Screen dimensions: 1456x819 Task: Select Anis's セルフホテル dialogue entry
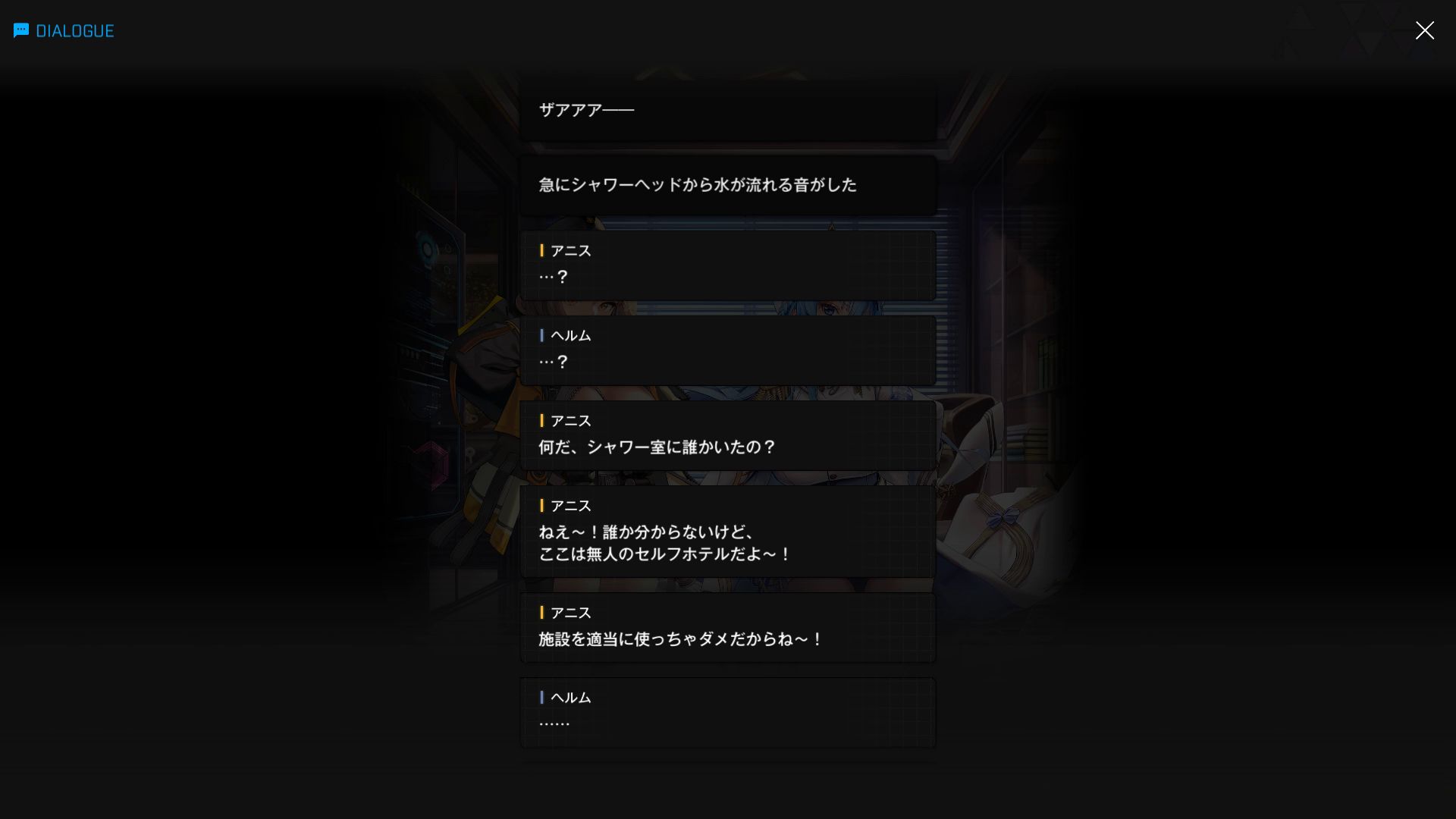(x=728, y=531)
